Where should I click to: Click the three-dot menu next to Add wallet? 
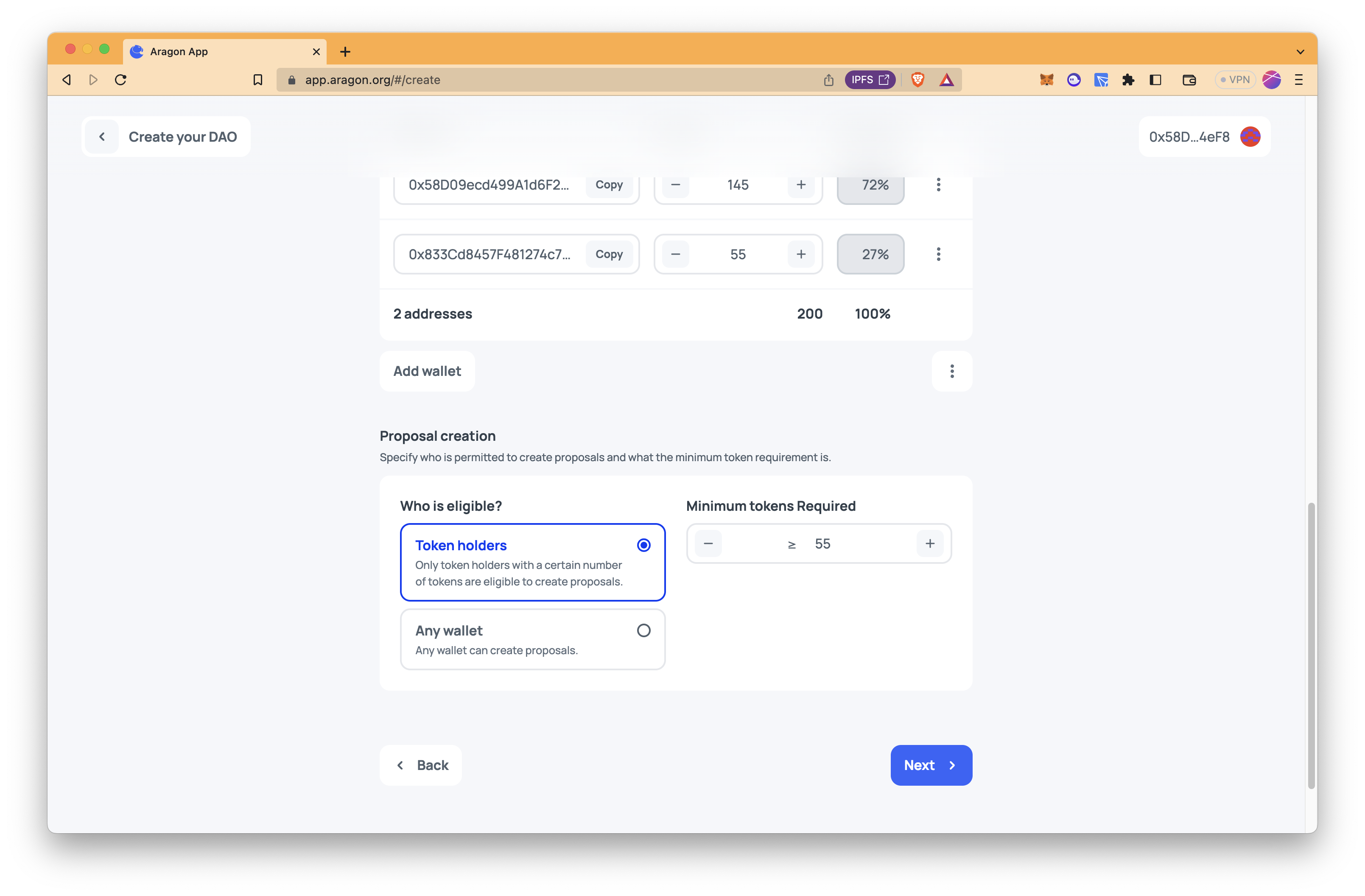[x=952, y=371]
